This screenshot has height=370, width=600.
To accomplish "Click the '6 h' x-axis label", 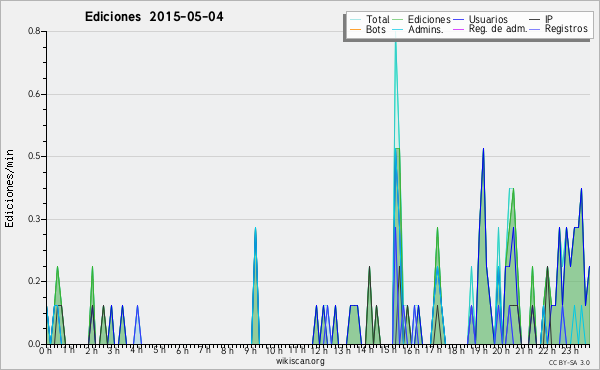I will point(183,351).
